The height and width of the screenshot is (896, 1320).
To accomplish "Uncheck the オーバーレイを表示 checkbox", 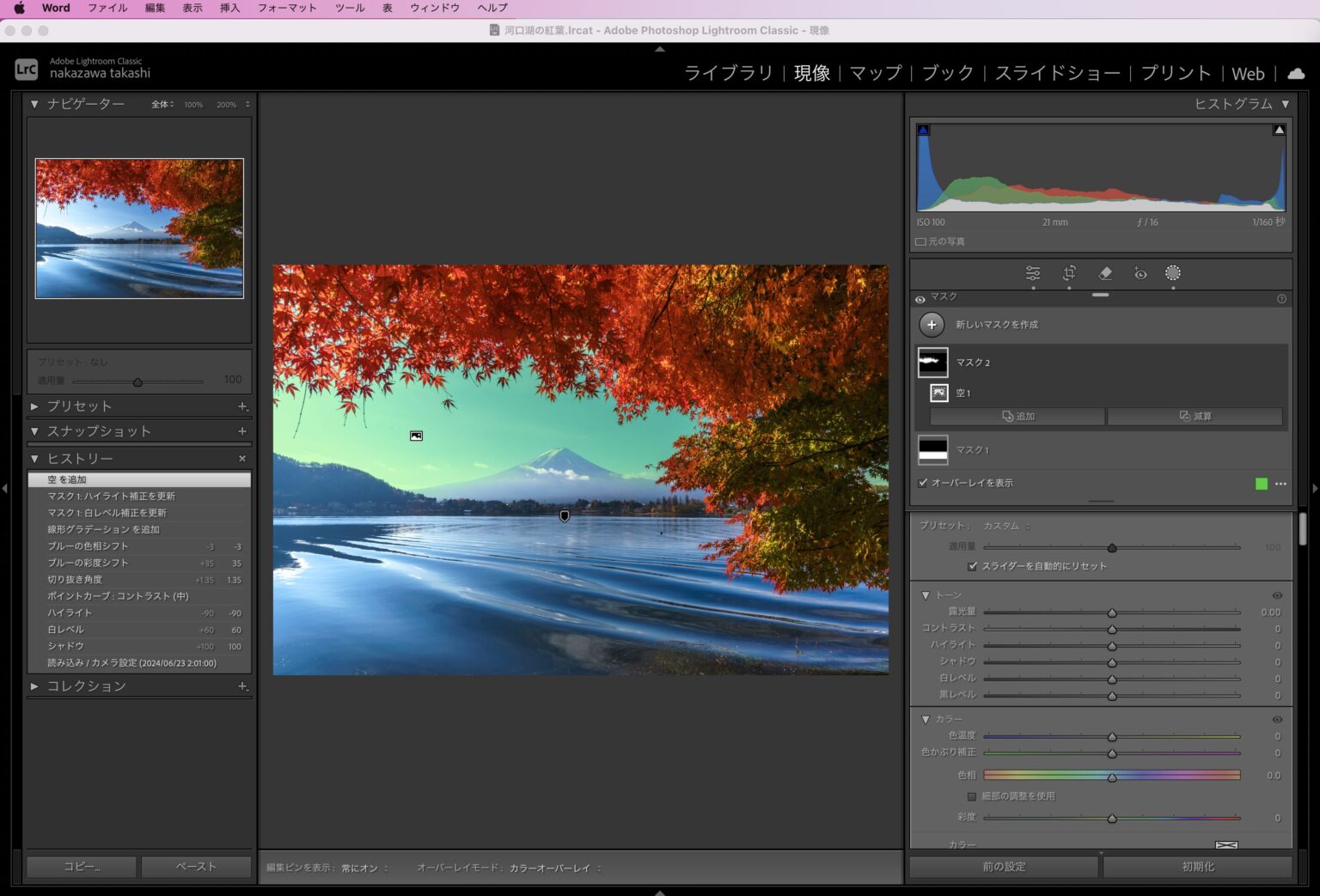I will (x=923, y=483).
